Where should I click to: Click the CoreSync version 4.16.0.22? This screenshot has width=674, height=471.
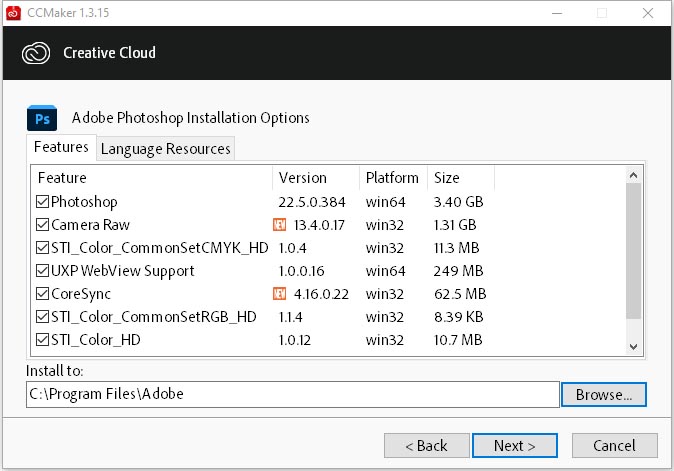(x=321, y=294)
